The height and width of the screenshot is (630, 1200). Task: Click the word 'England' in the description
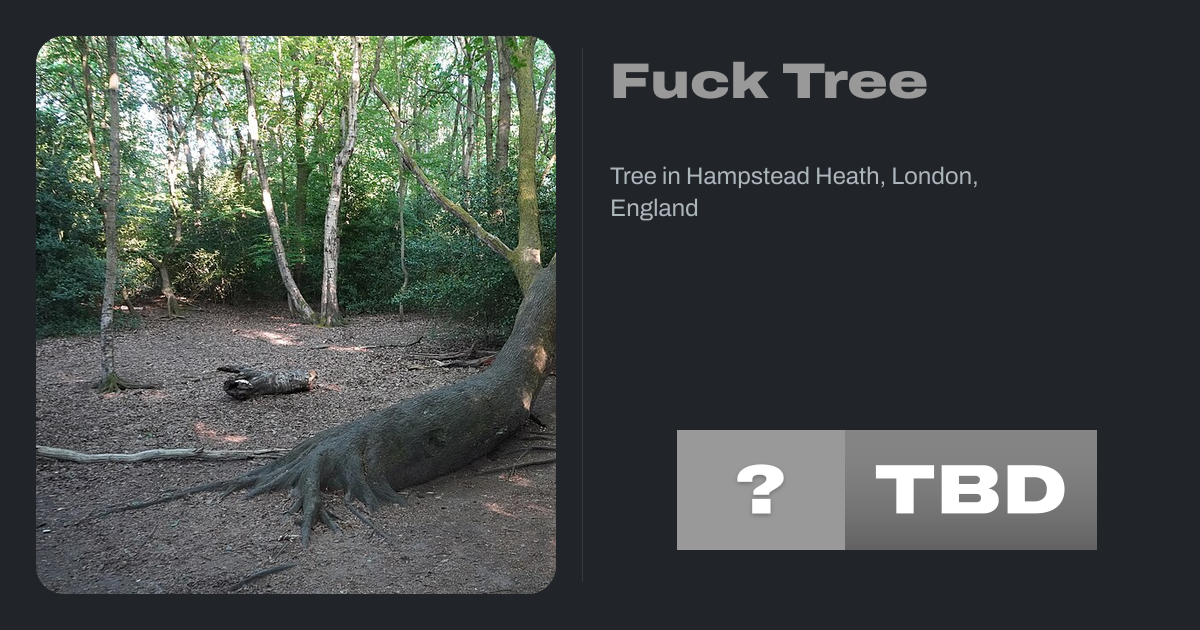pyautogui.click(x=654, y=209)
